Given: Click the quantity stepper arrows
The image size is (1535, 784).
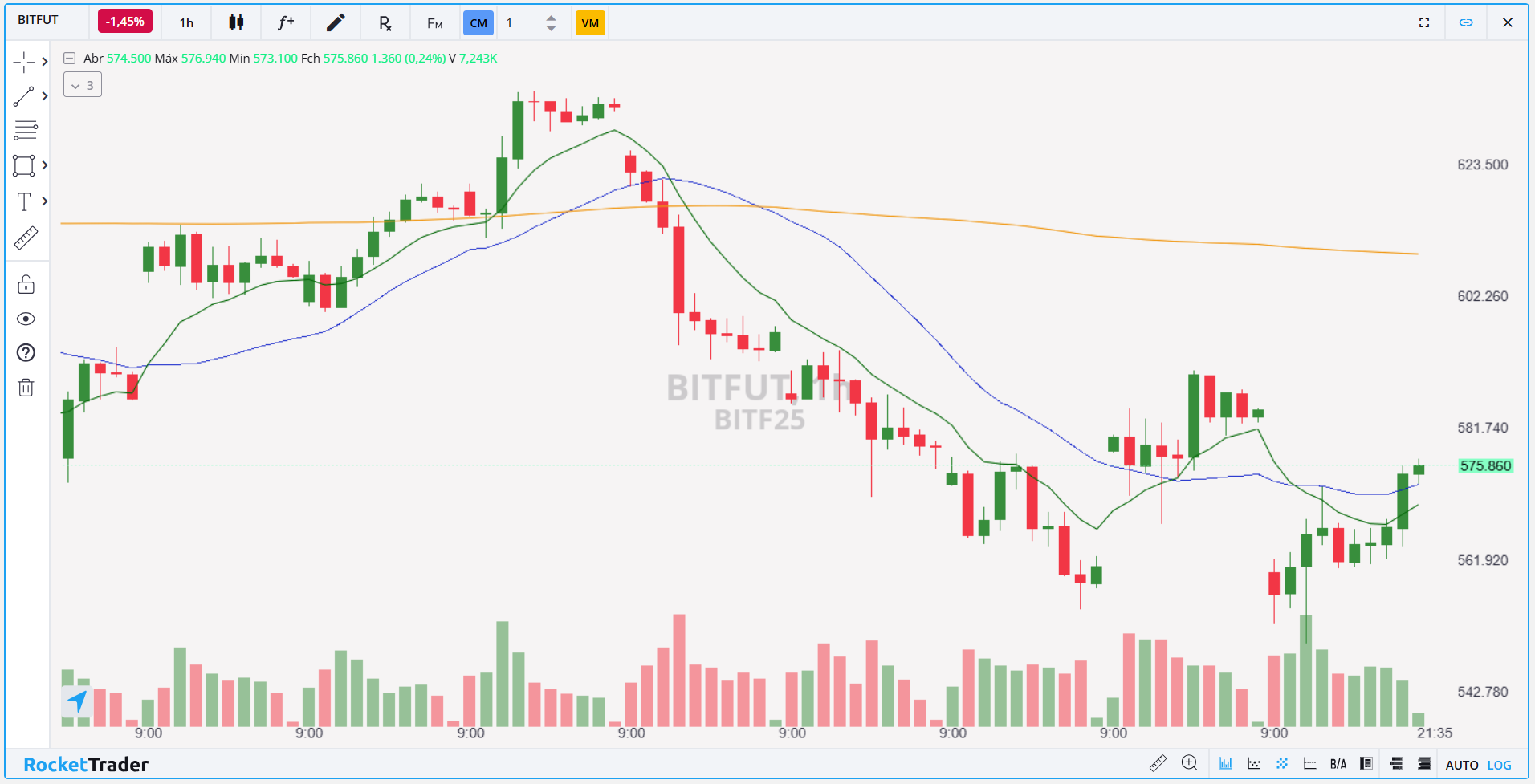Looking at the screenshot, I should (x=551, y=22).
